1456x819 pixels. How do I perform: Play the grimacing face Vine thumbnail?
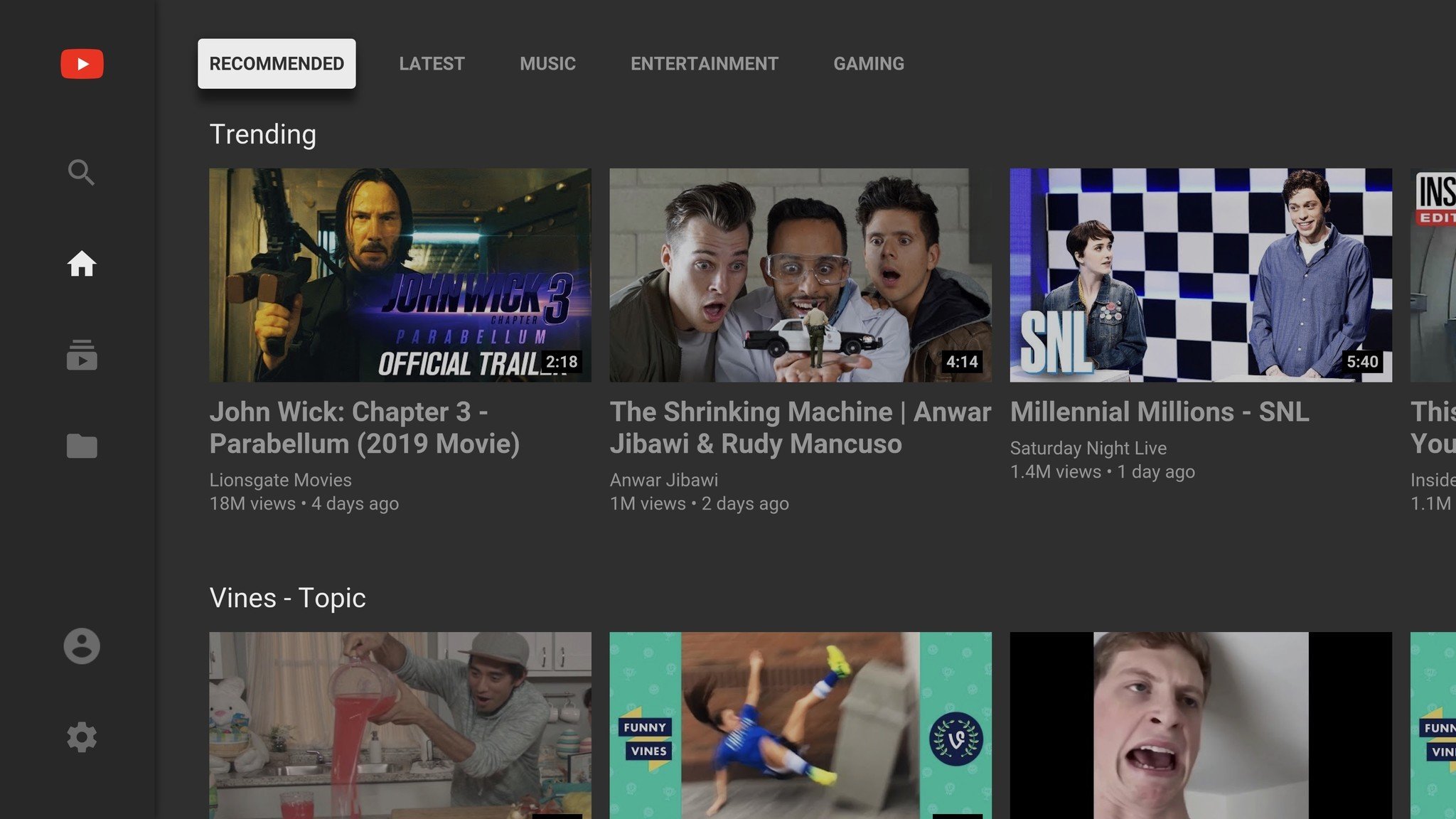click(x=1201, y=725)
